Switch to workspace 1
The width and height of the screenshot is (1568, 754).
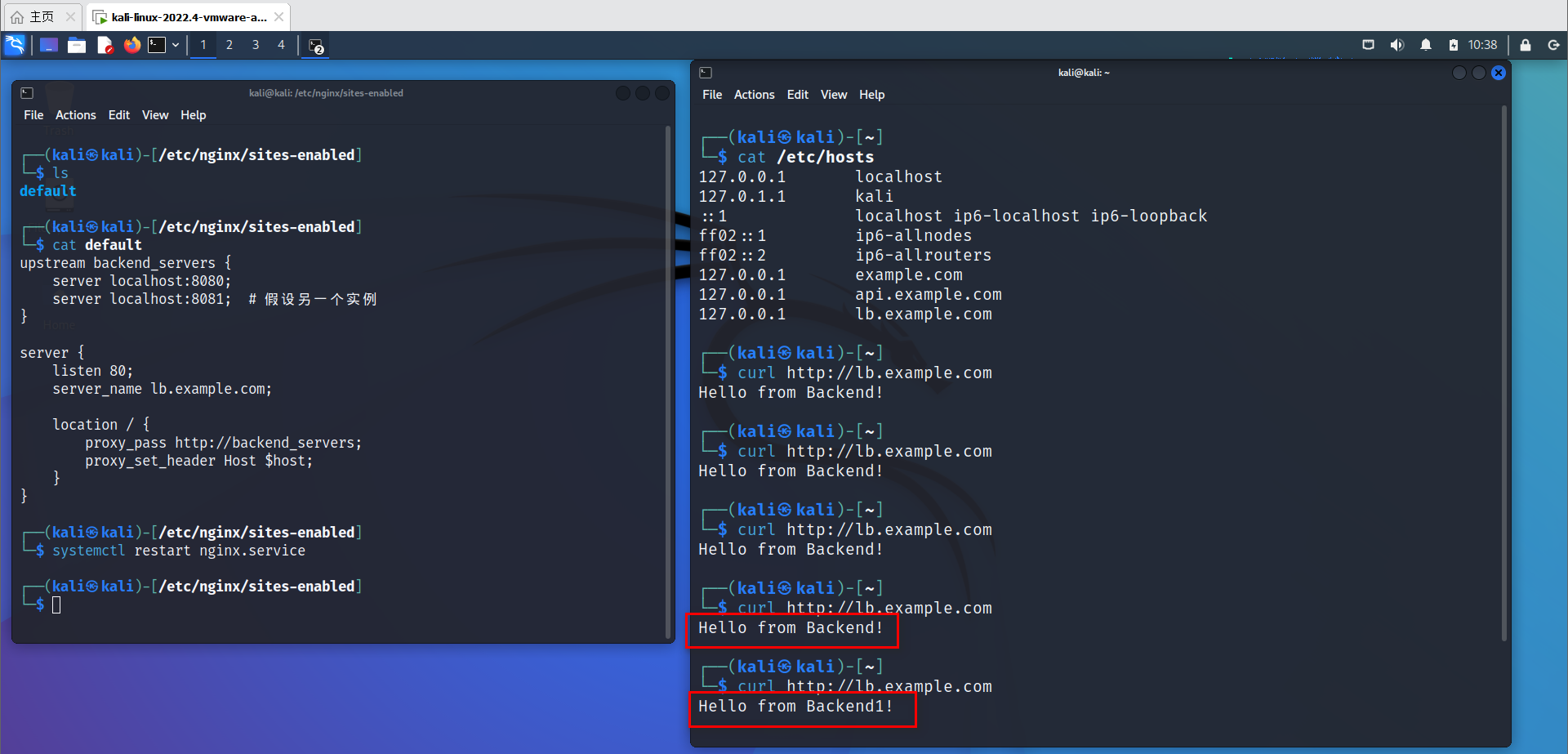click(203, 45)
